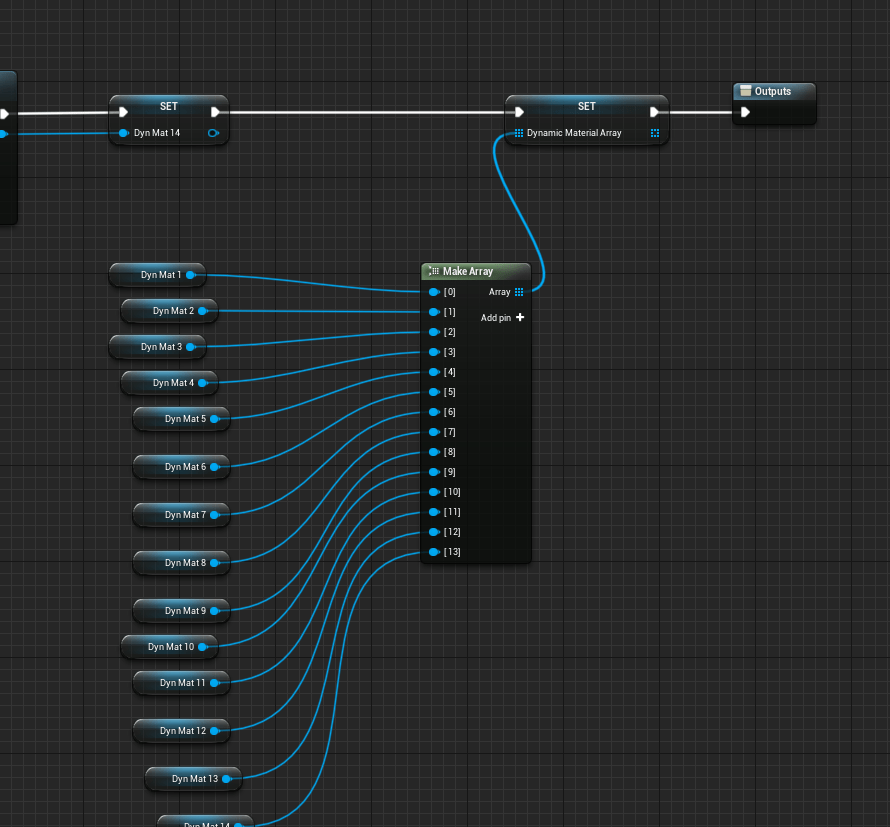Click Make Array input pin [7]
Image resolution: width=890 pixels, height=827 pixels.
pos(434,432)
